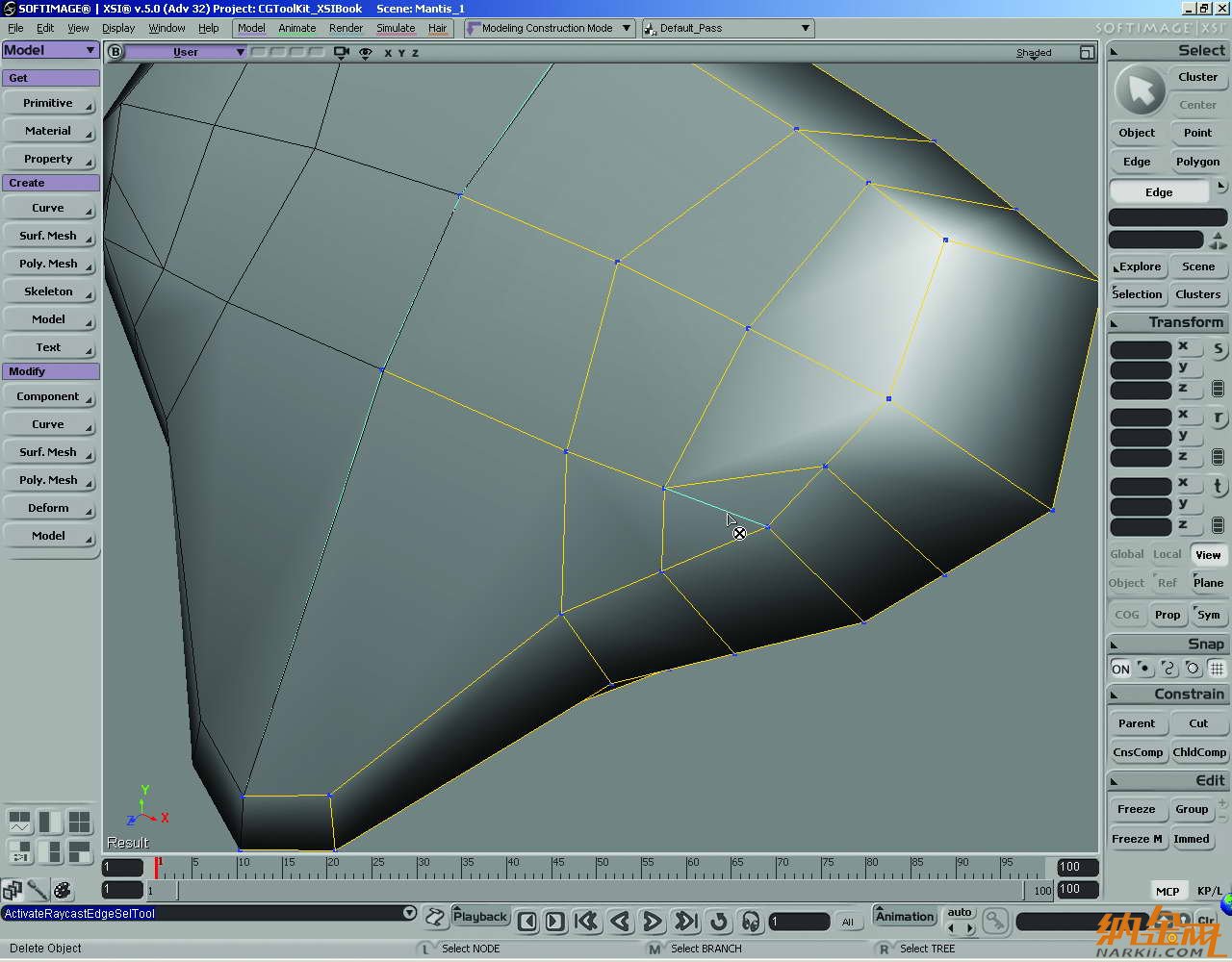Open the Modeling Construction Mode dropdown
This screenshot has width=1232, height=962.
coord(549,28)
